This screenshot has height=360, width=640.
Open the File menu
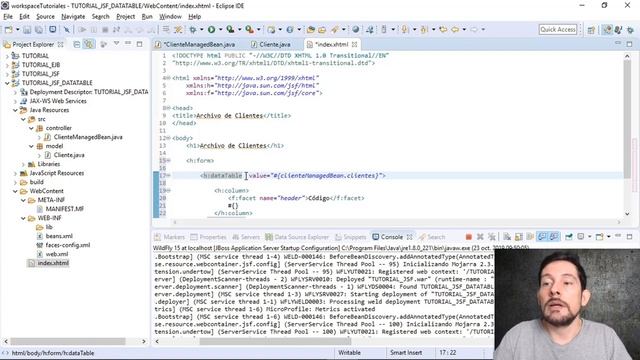point(8,17)
